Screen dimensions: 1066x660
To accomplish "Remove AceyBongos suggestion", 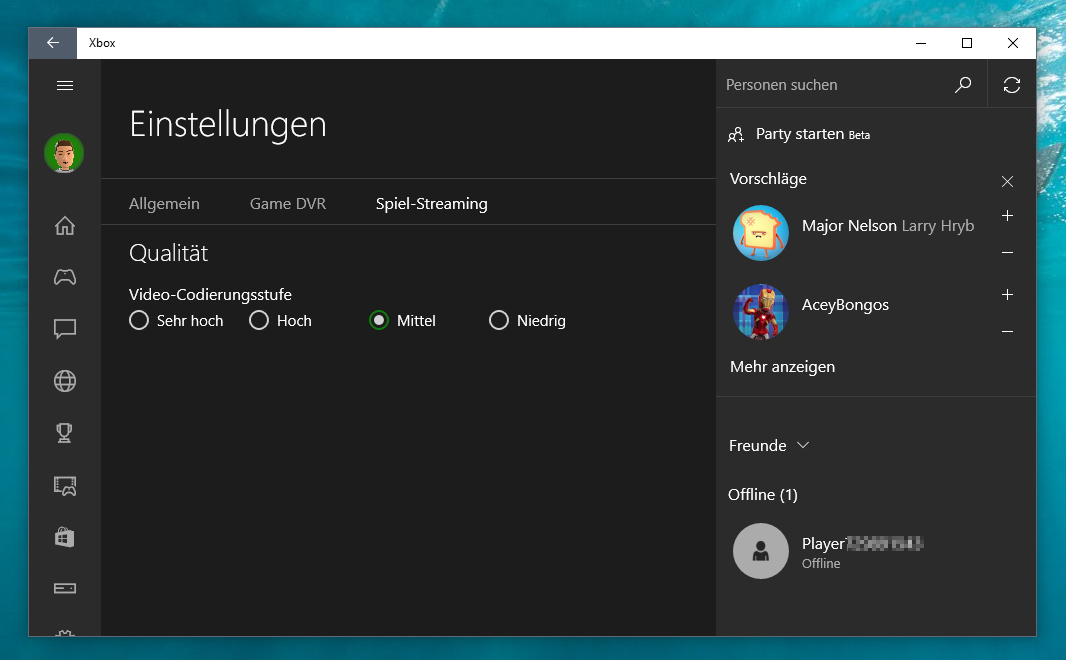I will [x=1008, y=331].
